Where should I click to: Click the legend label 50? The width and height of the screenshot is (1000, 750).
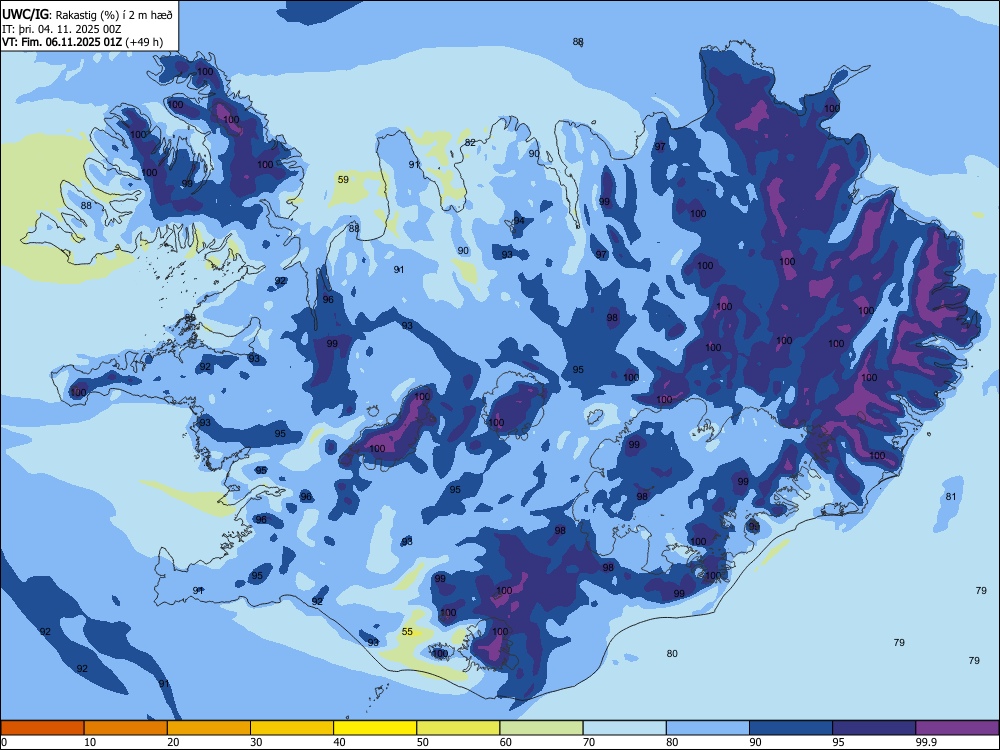(x=423, y=742)
